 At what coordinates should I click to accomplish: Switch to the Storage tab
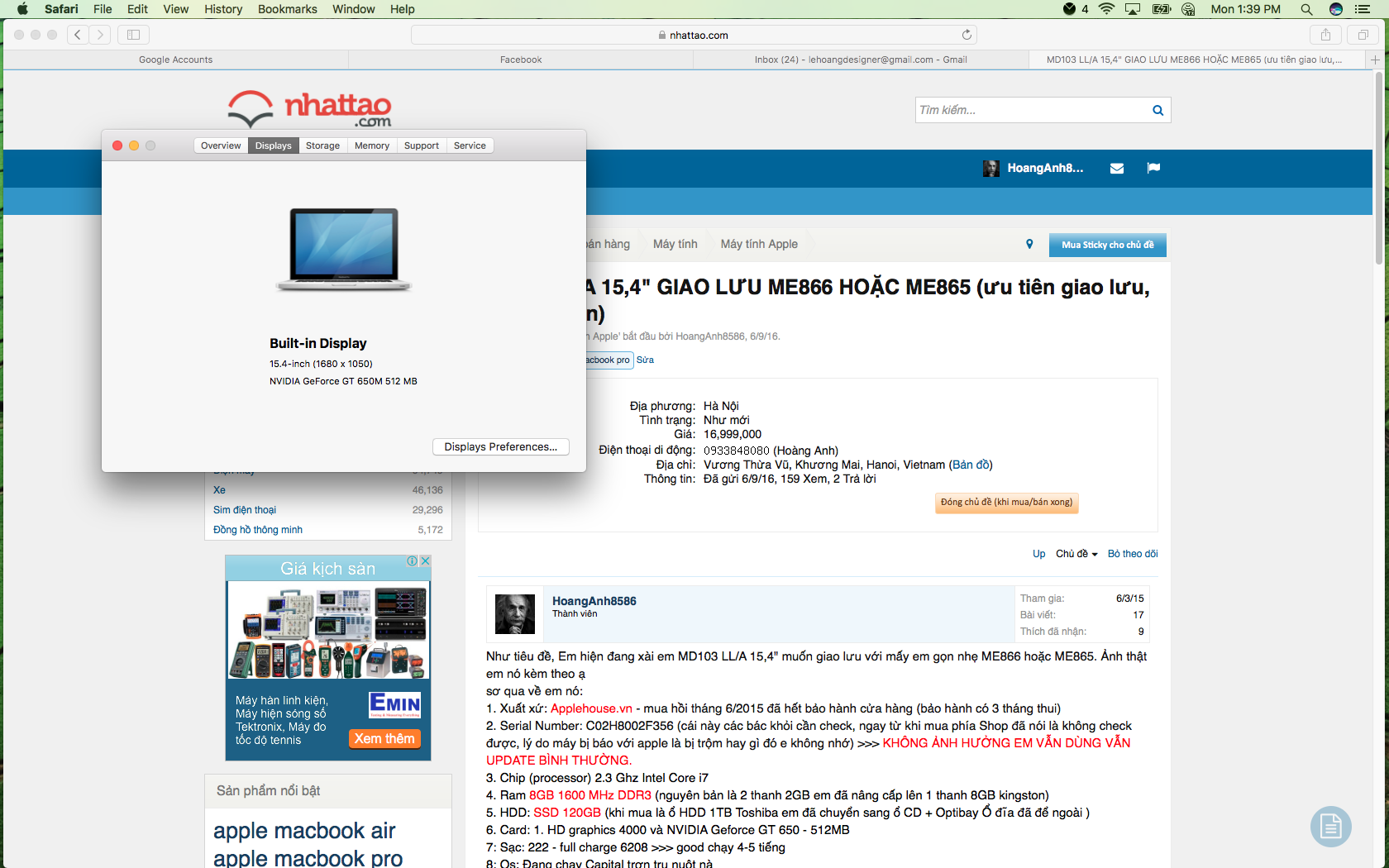[x=322, y=145]
